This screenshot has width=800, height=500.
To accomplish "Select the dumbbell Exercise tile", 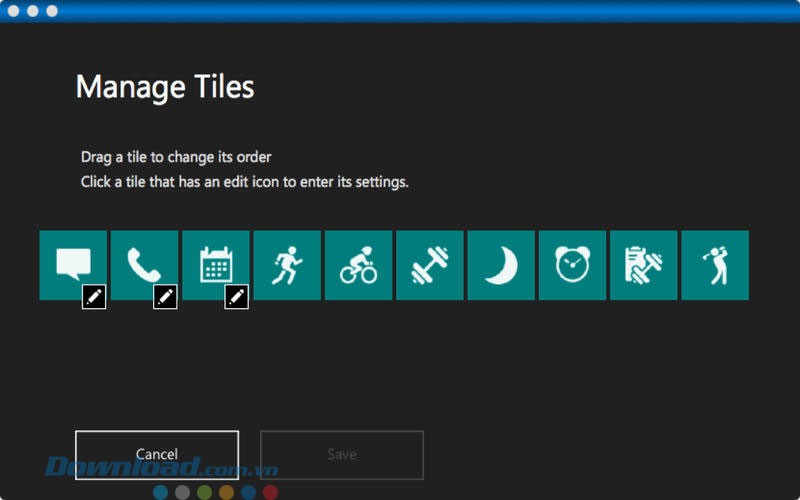I will (x=430, y=265).
